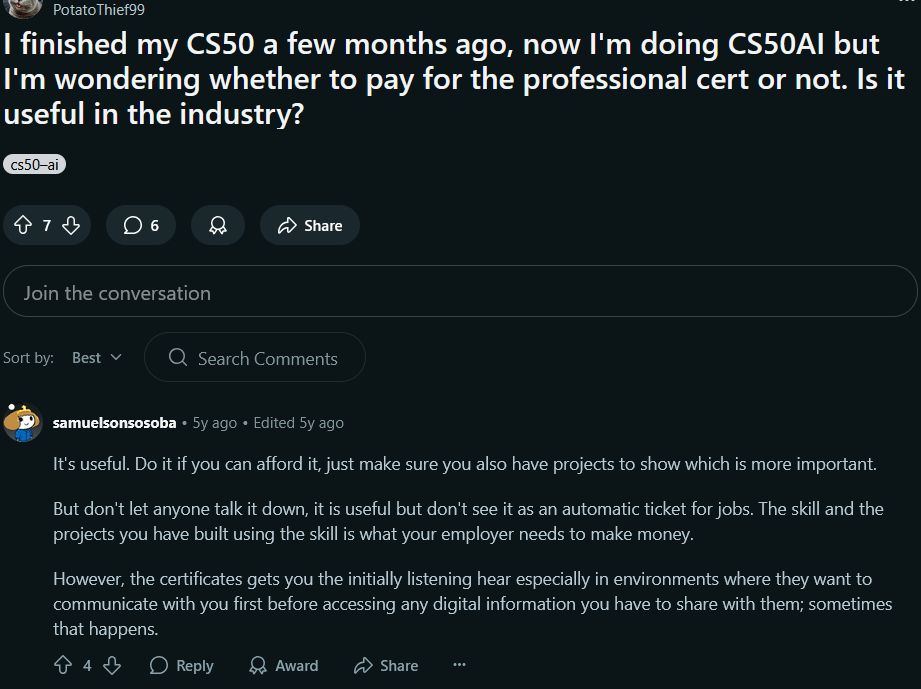Click the magnifier icon in Search Comments
The height and width of the screenshot is (689, 921).
point(177,357)
